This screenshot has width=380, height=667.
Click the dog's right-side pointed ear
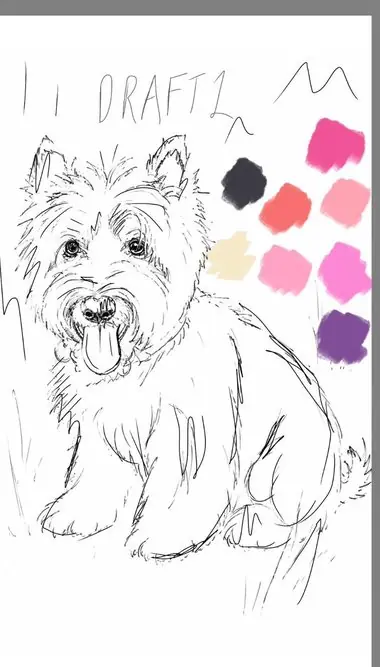coord(170,165)
